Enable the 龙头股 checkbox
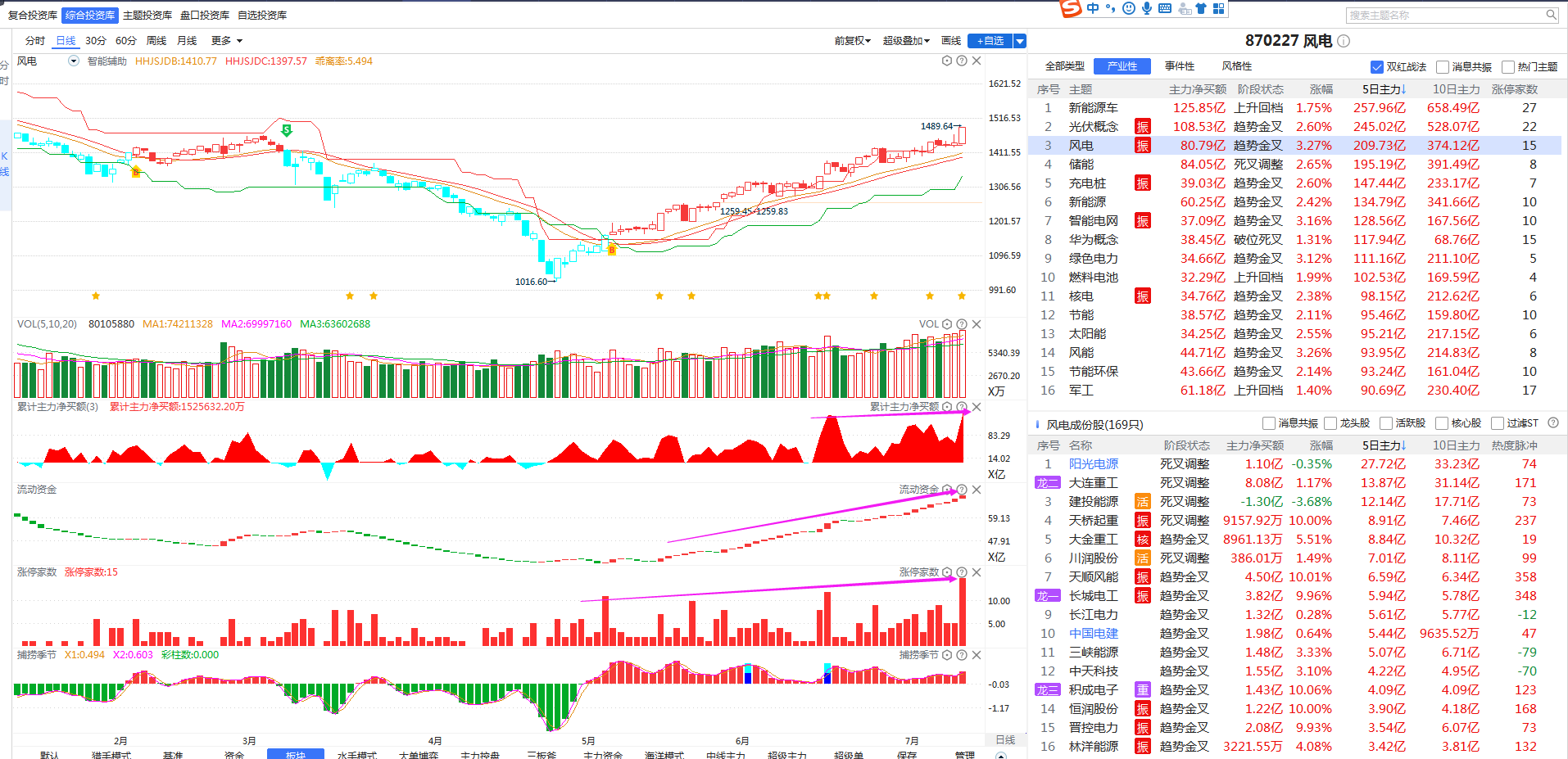 click(x=1330, y=423)
